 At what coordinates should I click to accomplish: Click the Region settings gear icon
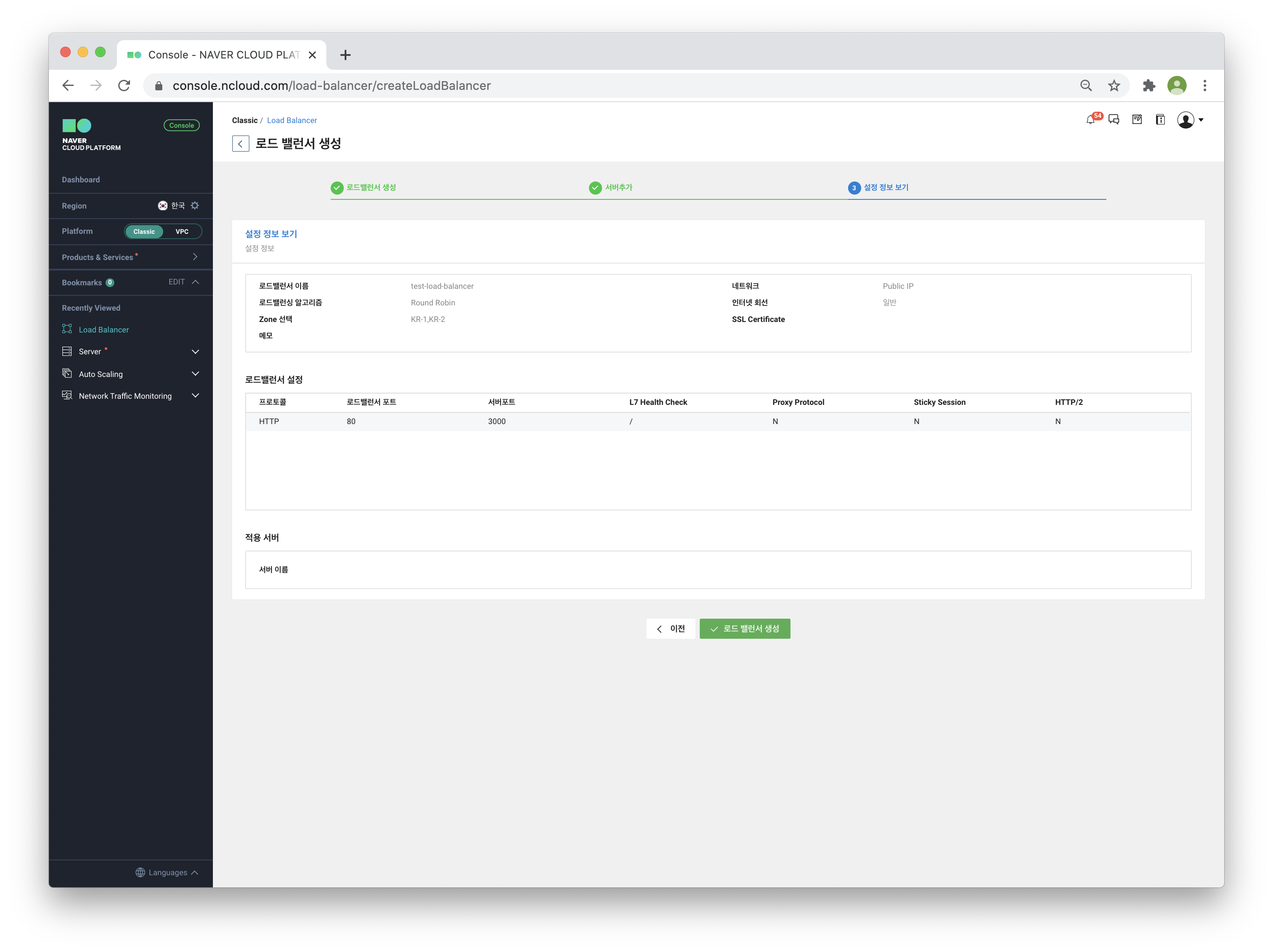click(195, 205)
